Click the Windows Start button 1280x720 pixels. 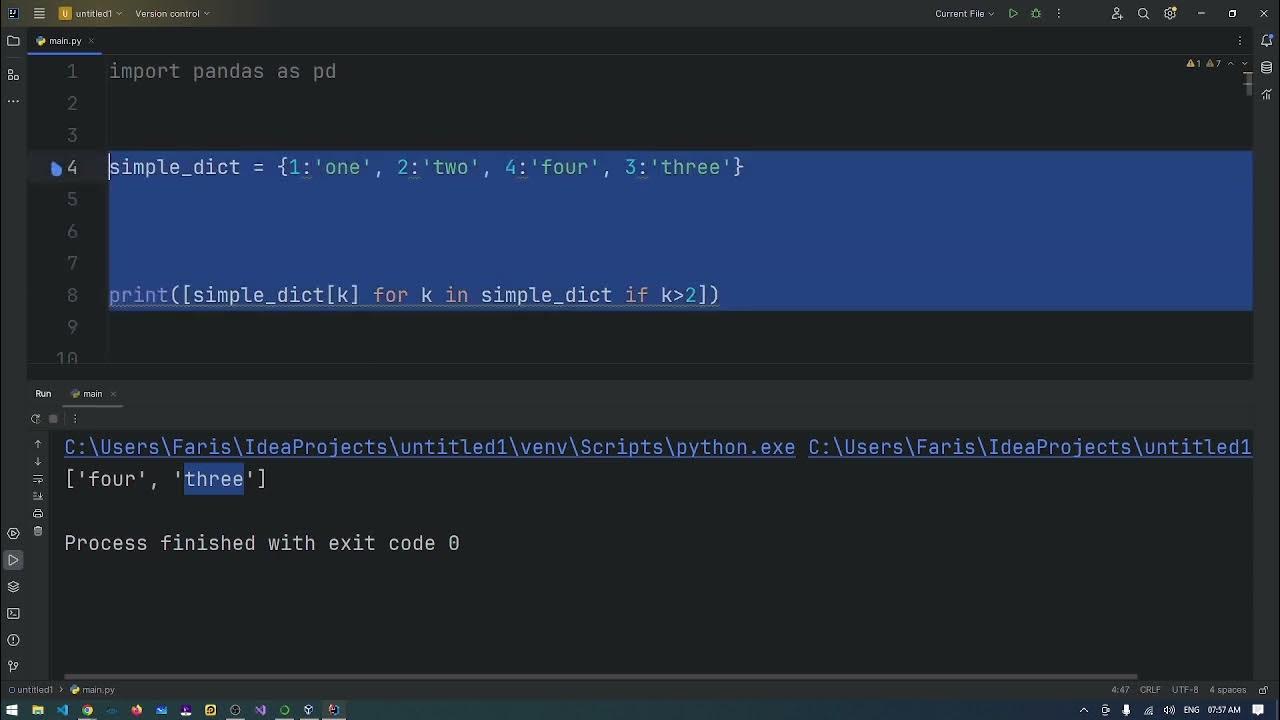point(13,710)
